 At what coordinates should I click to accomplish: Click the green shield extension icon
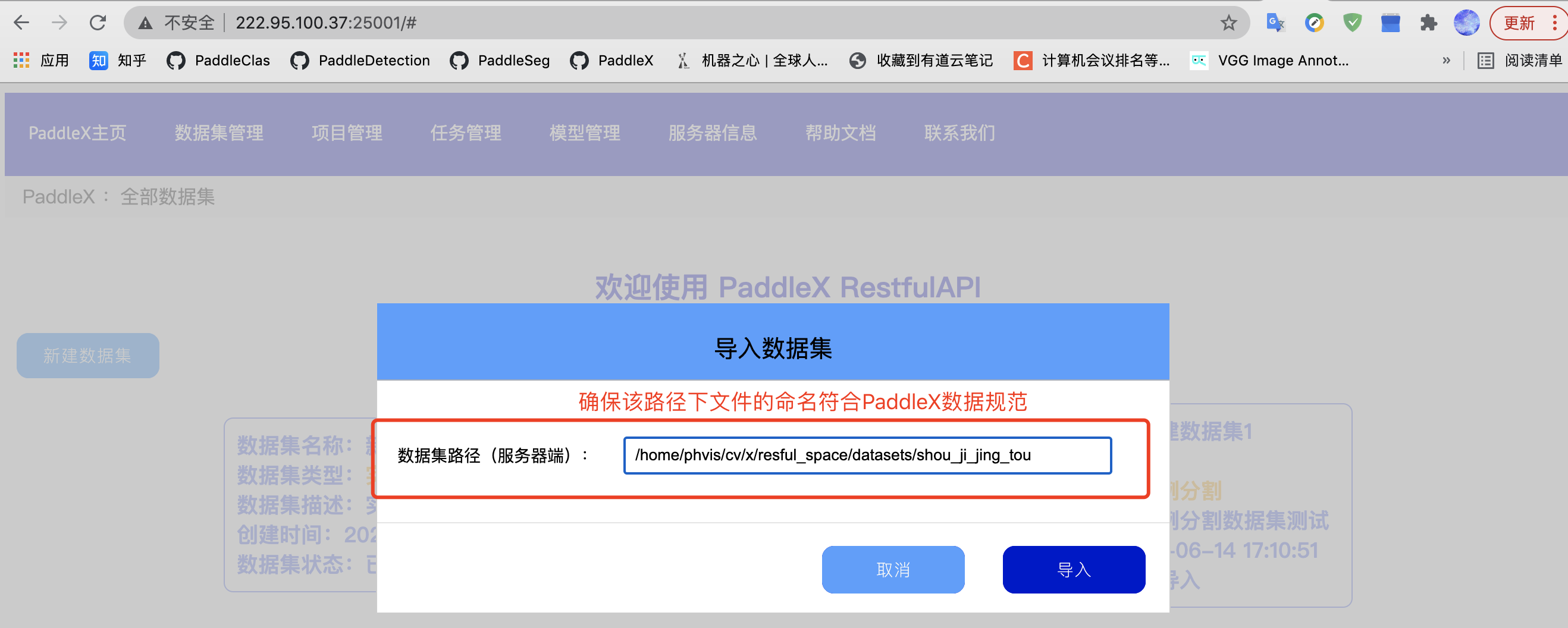tap(1352, 23)
